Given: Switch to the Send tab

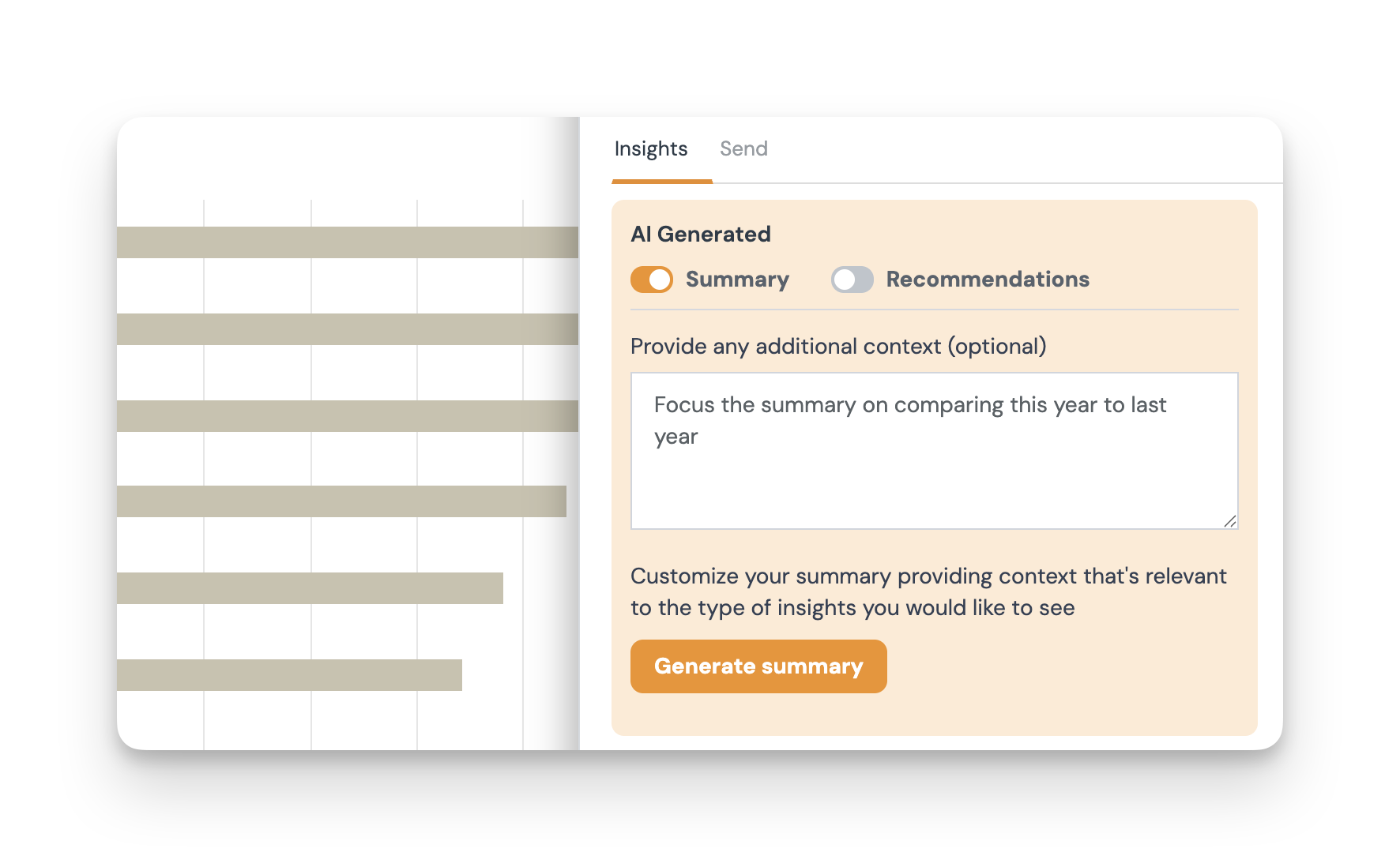Looking at the screenshot, I should (x=743, y=148).
